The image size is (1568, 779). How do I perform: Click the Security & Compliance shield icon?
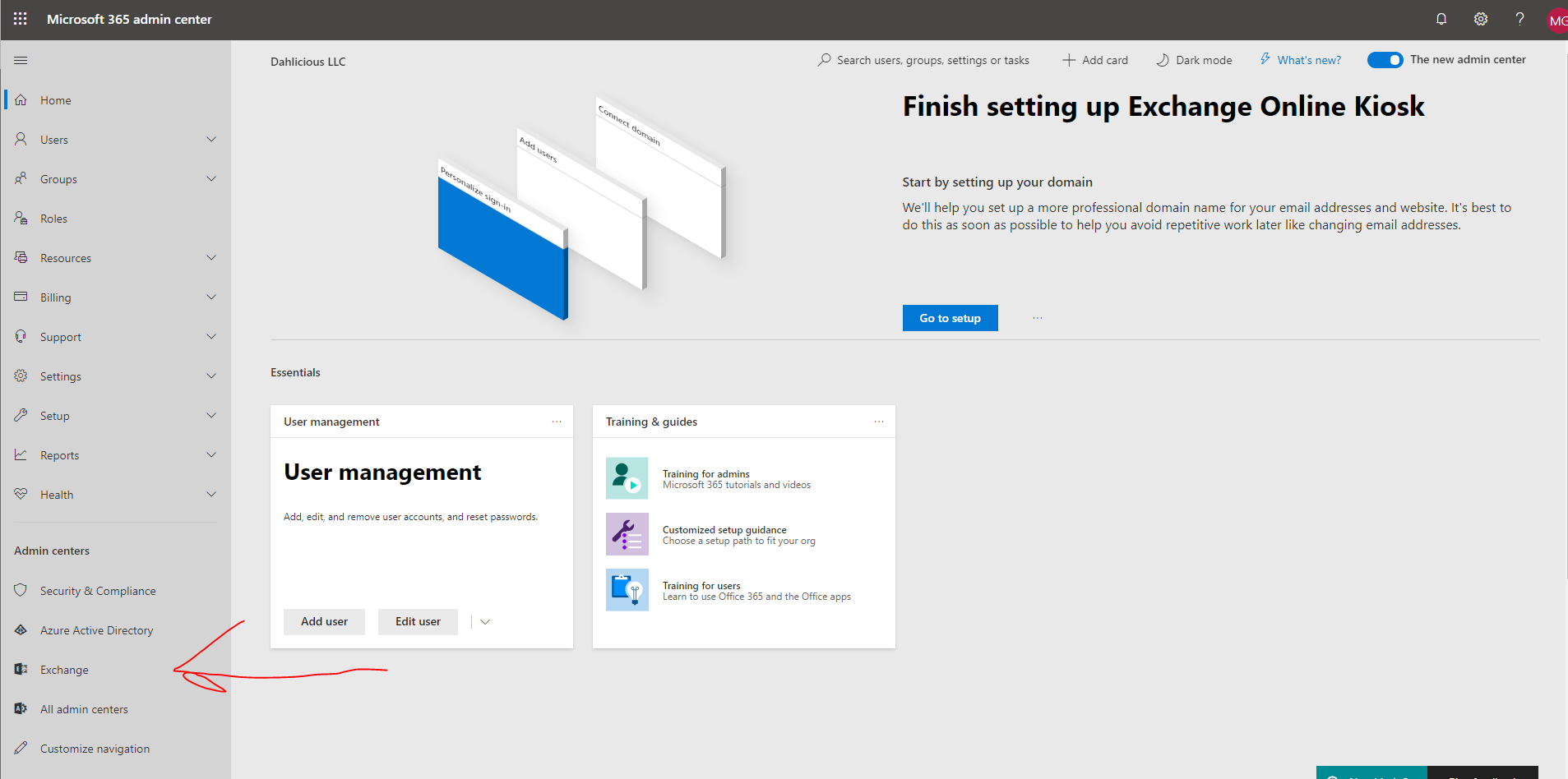[x=21, y=590]
